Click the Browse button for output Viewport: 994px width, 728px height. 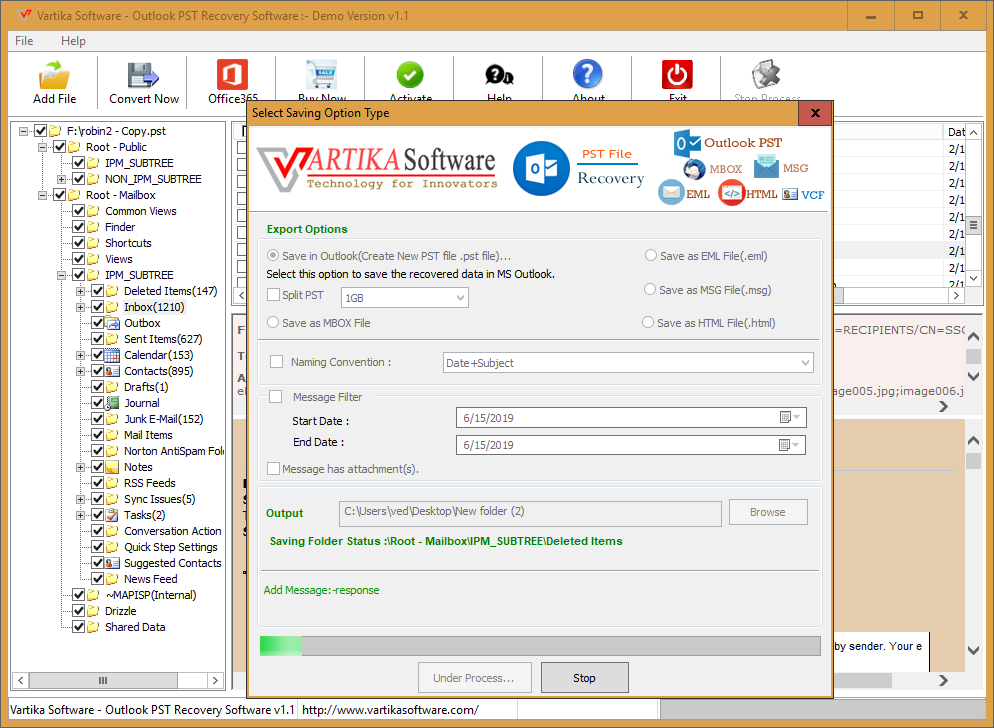767,512
